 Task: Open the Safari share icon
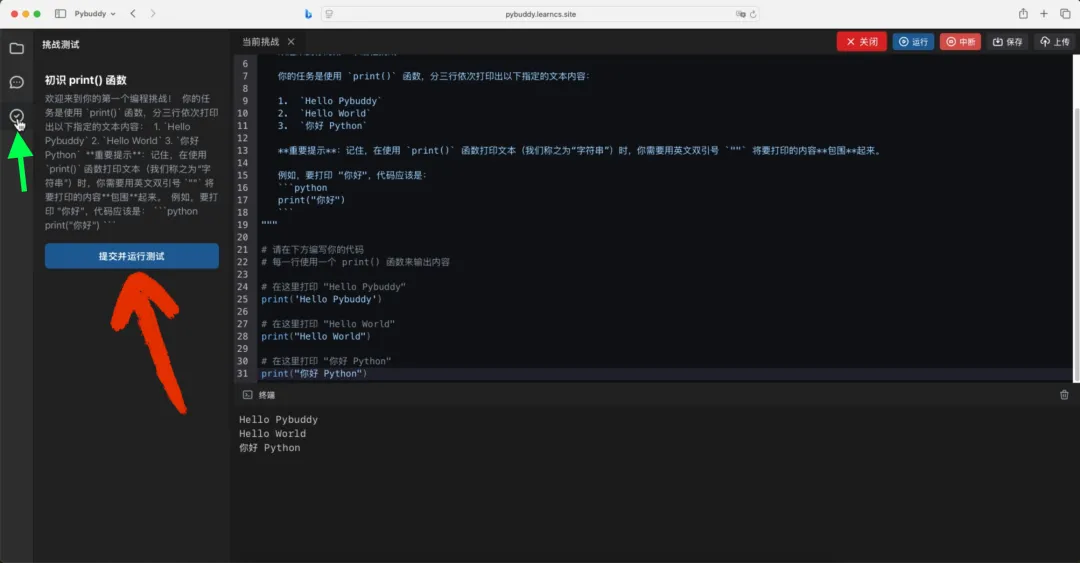tap(1024, 14)
